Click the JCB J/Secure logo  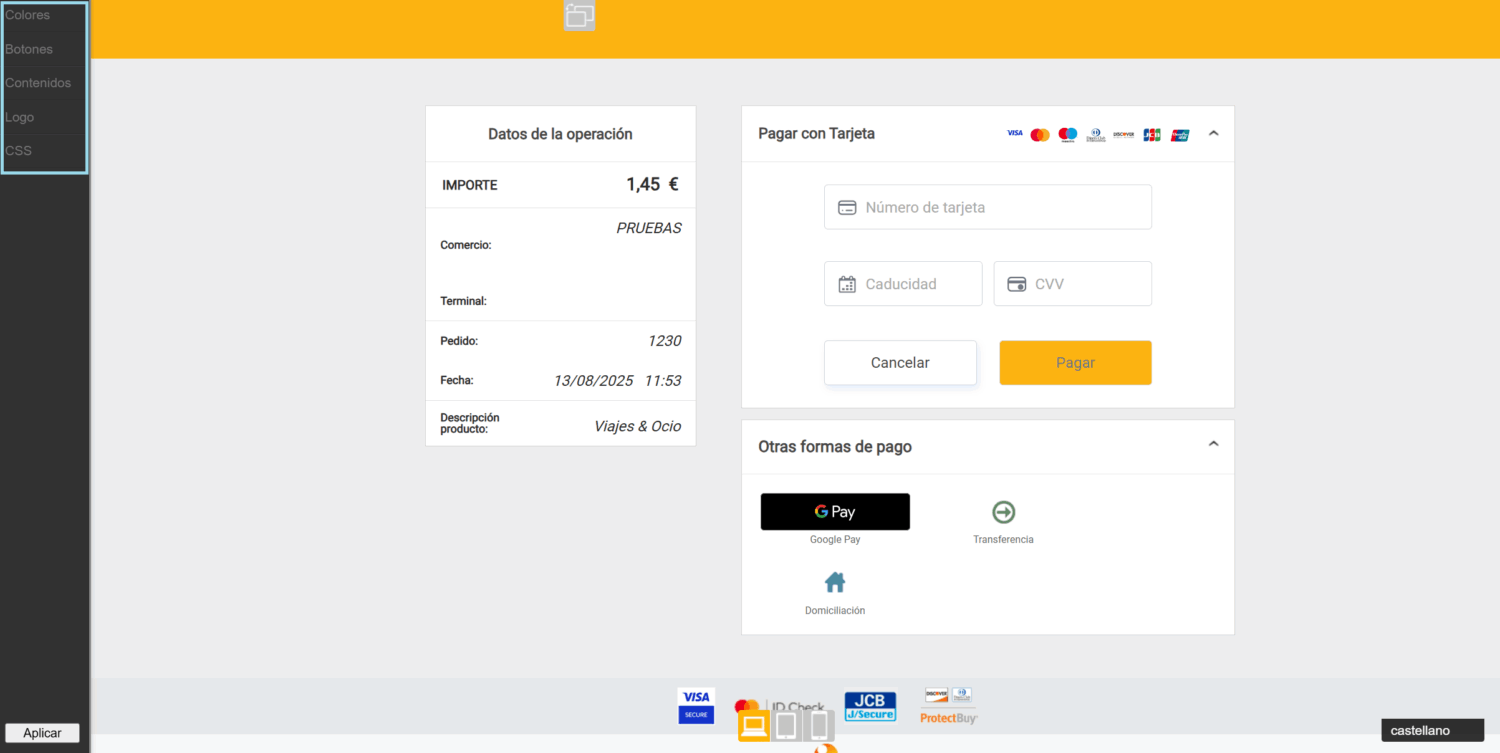pos(870,706)
